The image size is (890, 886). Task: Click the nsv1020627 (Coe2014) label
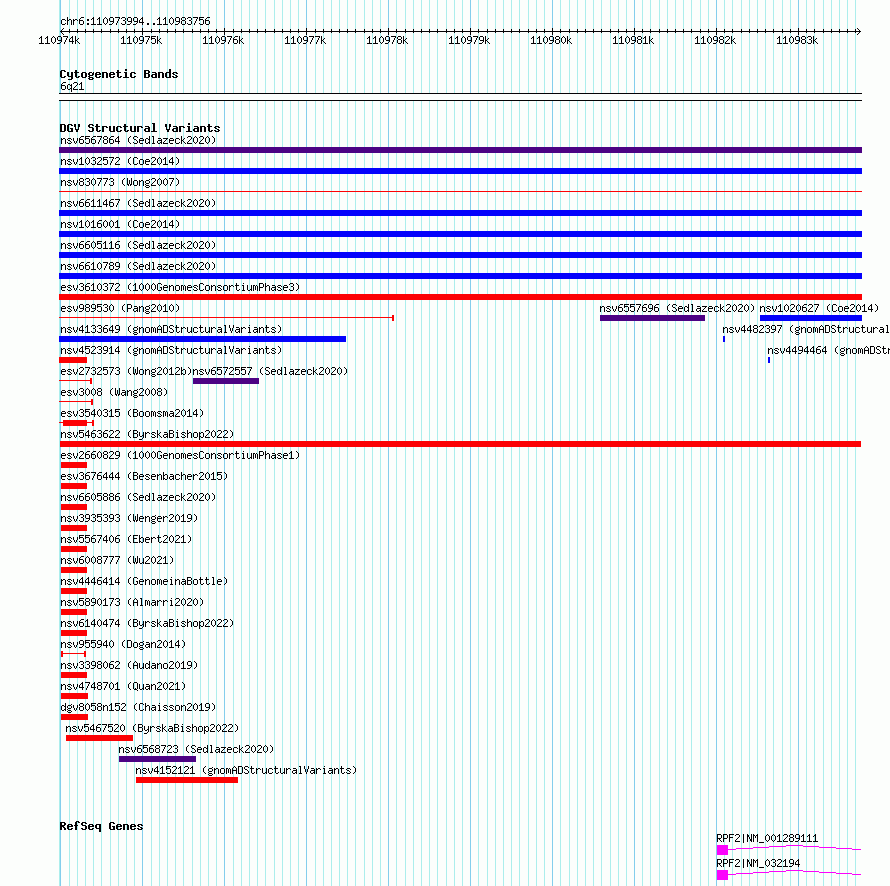point(819,308)
